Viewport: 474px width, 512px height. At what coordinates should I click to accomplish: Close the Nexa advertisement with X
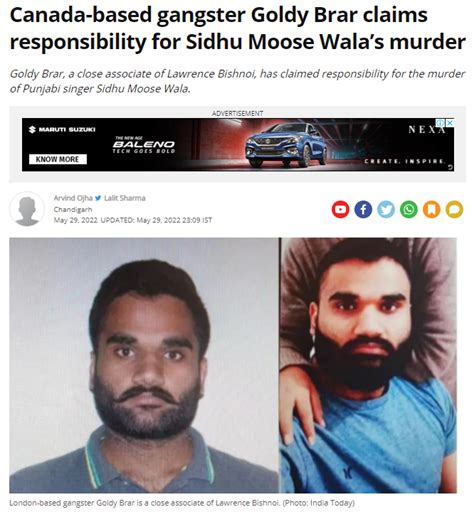(450, 123)
